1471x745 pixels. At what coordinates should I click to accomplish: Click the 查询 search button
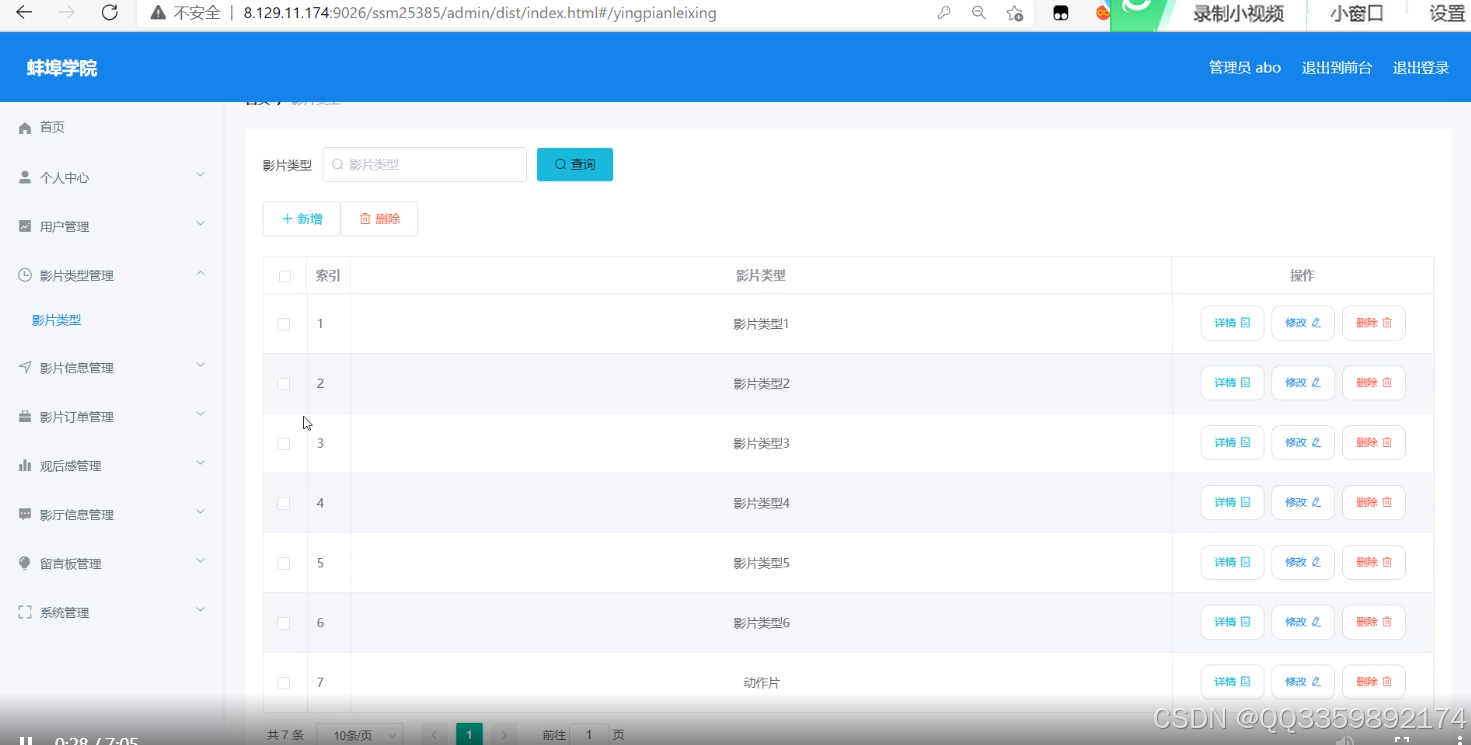tap(575, 165)
